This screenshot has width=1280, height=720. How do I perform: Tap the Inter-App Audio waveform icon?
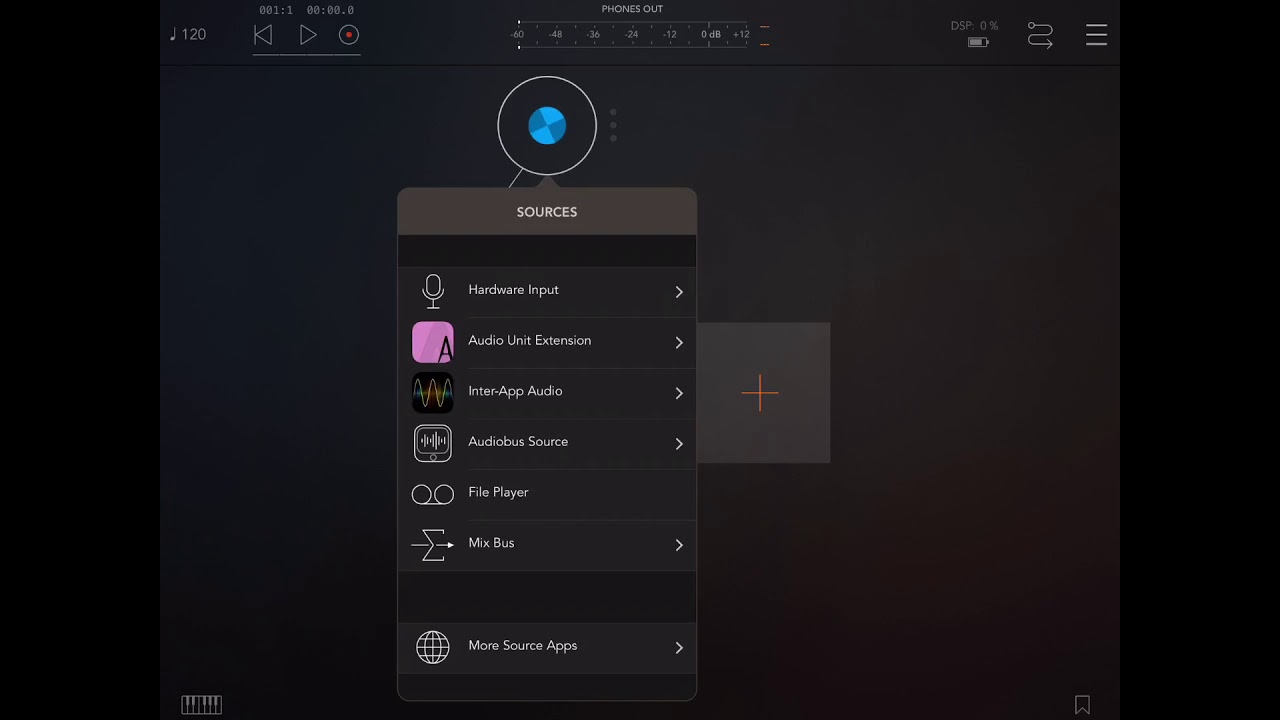[x=433, y=393]
